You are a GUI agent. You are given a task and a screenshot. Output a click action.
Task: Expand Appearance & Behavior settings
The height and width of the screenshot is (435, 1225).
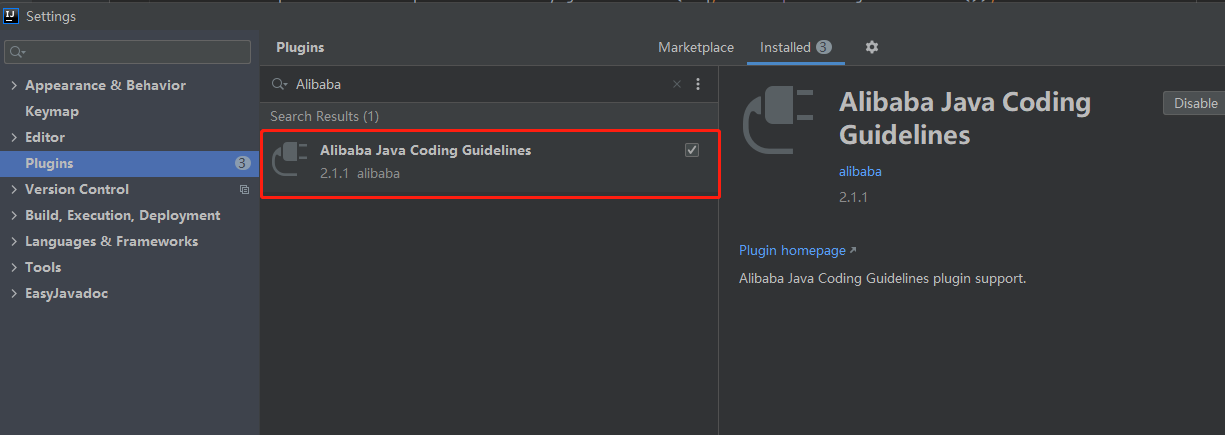tap(13, 85)
